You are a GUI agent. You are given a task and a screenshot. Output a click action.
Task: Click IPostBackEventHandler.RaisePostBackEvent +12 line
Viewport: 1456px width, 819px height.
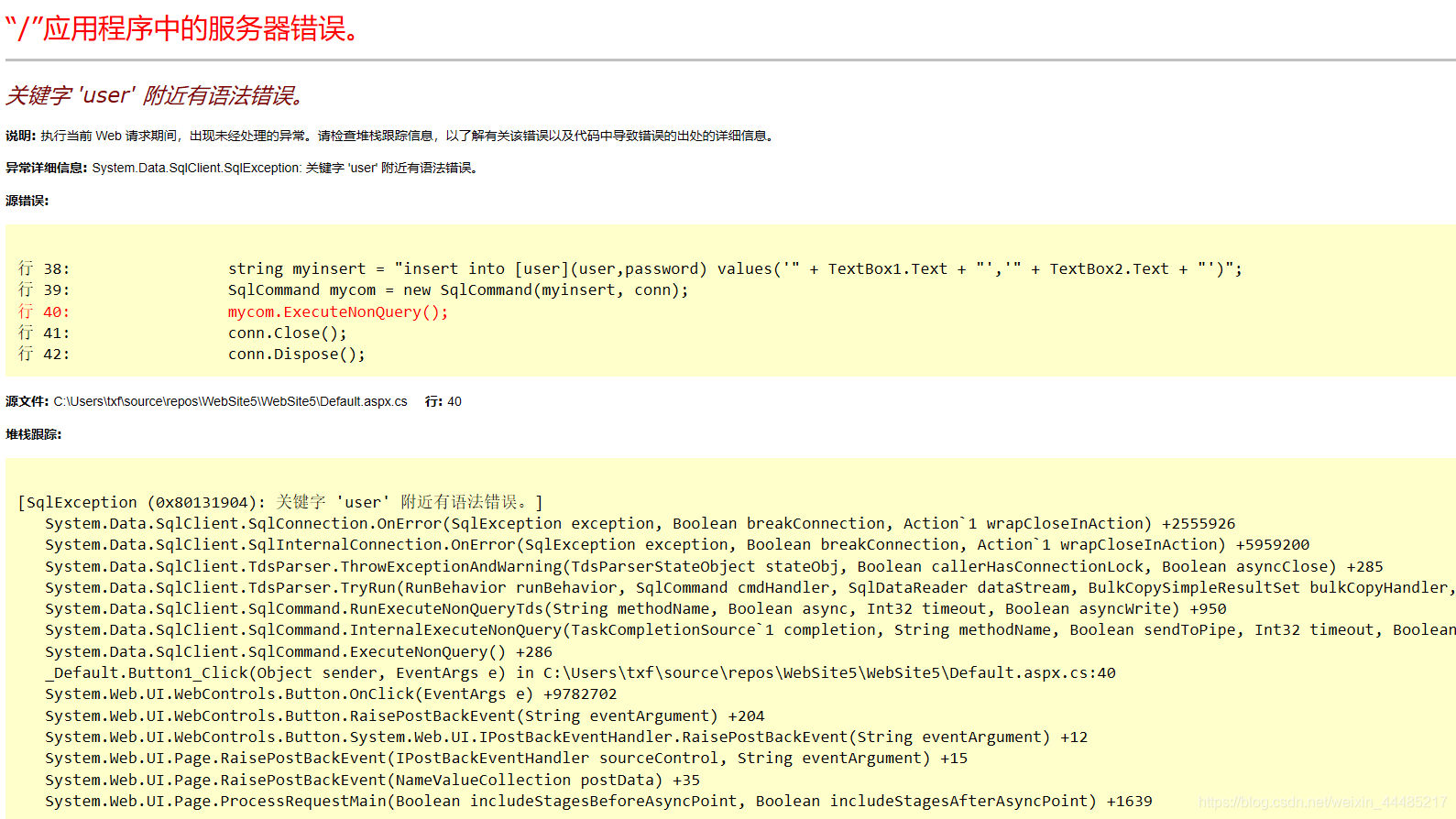point(566,737)
